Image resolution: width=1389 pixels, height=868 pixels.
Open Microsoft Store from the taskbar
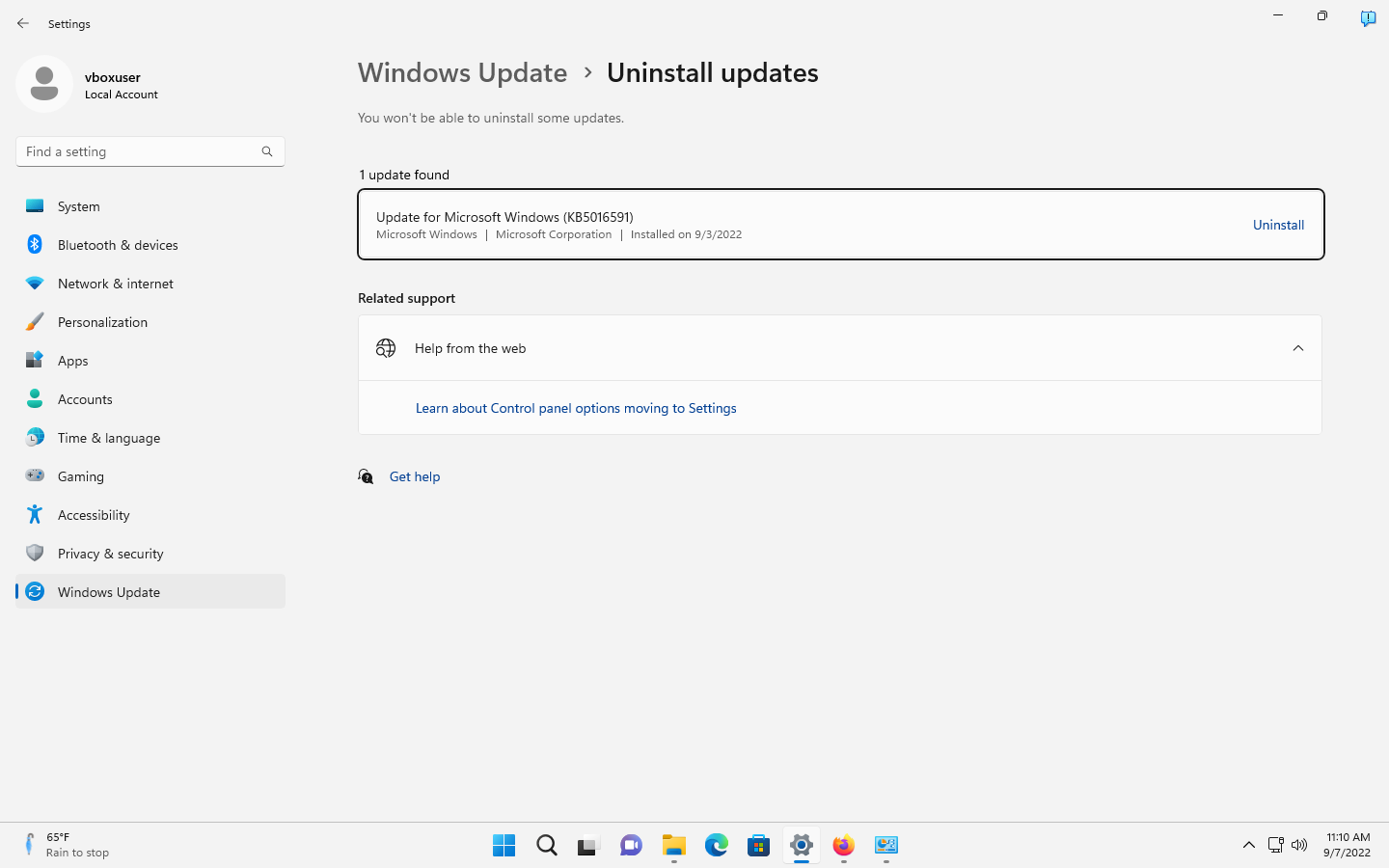coord(758,845)
